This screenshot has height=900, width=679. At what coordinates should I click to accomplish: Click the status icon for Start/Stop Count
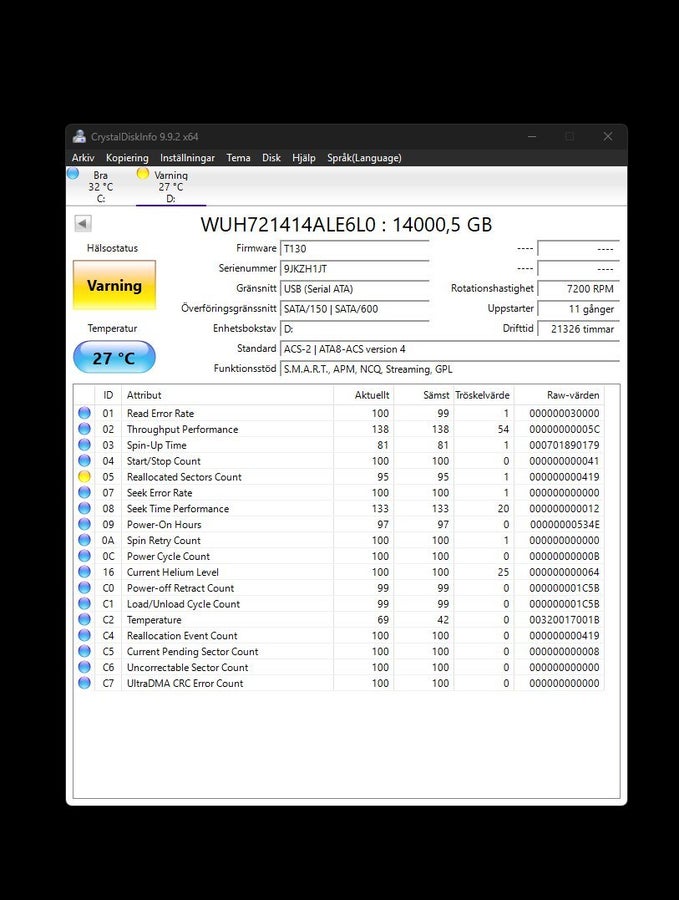[x=84, y=460]
